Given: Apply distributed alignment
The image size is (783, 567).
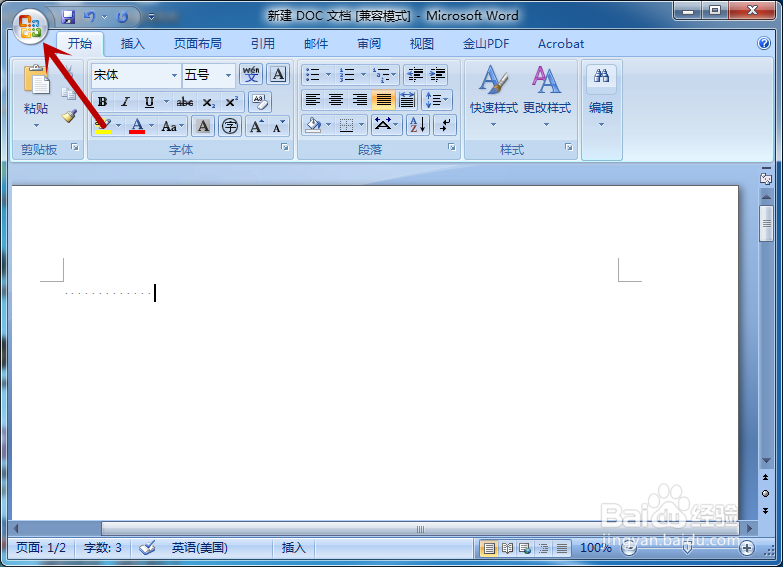Looking at the screenshot, I should pyautogui.click(x=407, y=100).
